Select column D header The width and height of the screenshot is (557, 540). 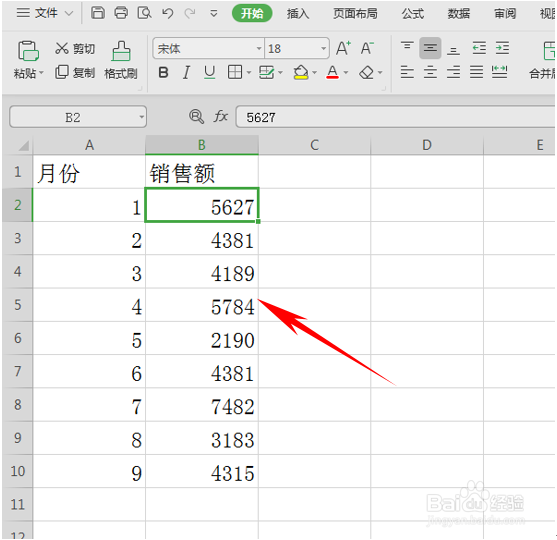(x=427, y=145)
